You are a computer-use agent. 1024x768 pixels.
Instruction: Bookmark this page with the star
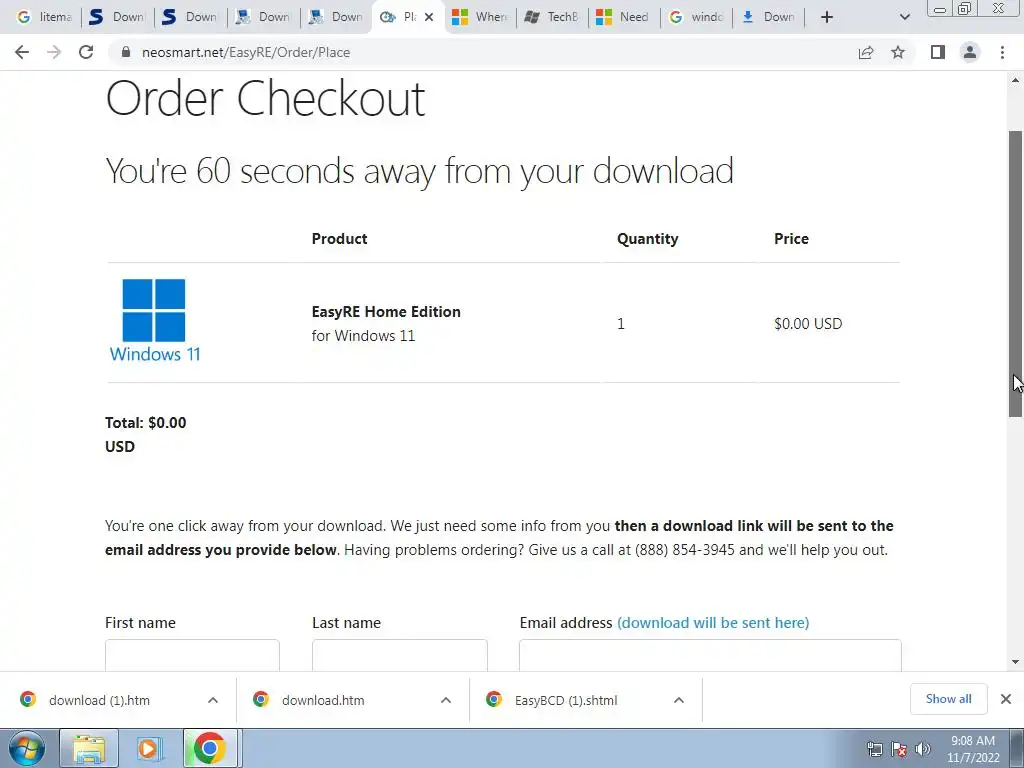click(x=898, y=52)
